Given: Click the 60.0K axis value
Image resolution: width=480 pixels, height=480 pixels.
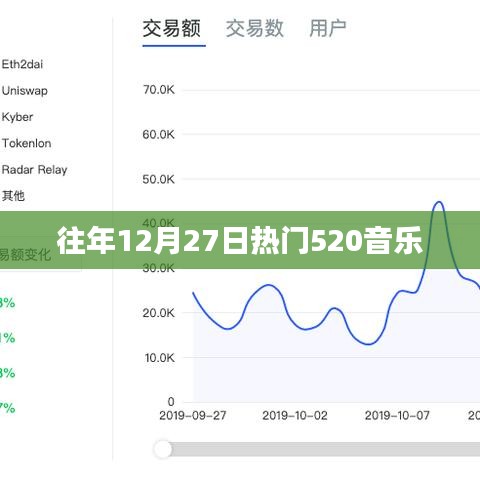Looking at the screenshot, I should point(158,135).
